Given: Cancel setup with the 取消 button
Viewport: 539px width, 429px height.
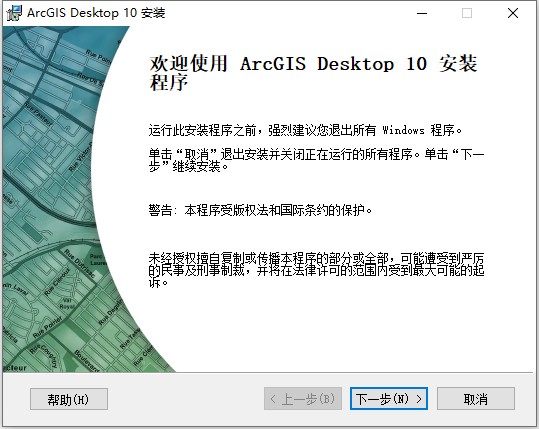Looking at the screenshot, I should (x=476, y=399).
